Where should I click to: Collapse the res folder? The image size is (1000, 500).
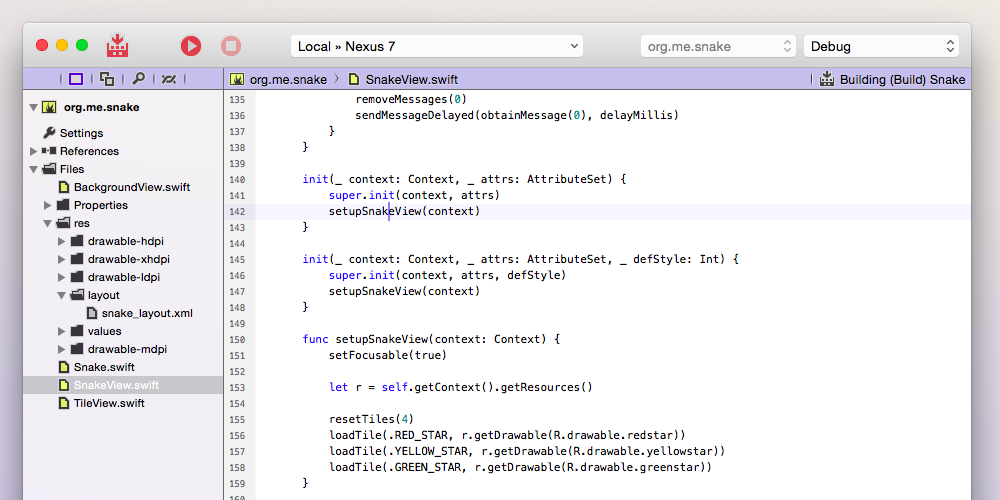coord(48,223)
